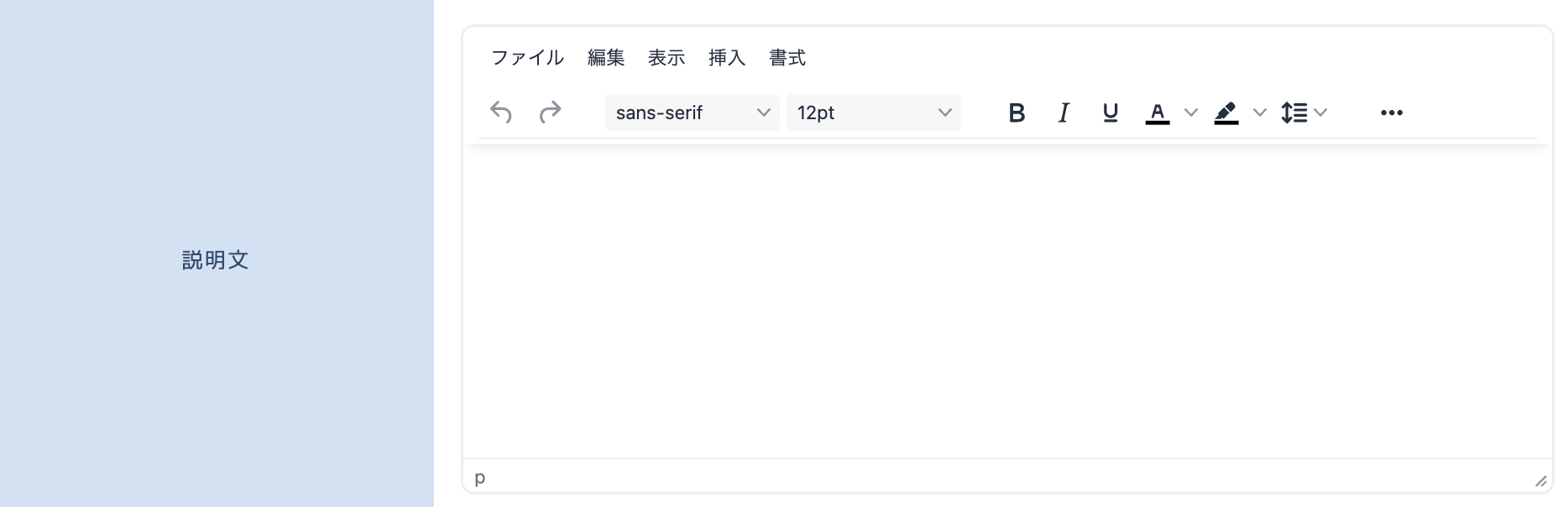
Task: Open the 書式 menu
Action: [787, 58]
